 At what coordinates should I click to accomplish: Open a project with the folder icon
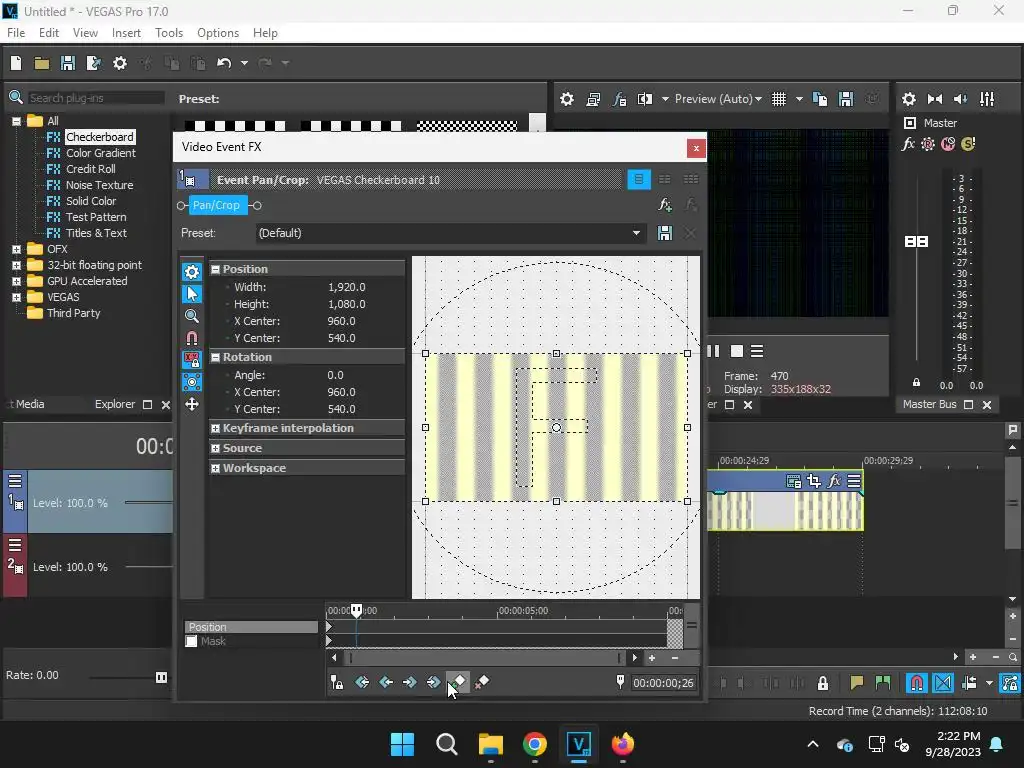(42, 63)
